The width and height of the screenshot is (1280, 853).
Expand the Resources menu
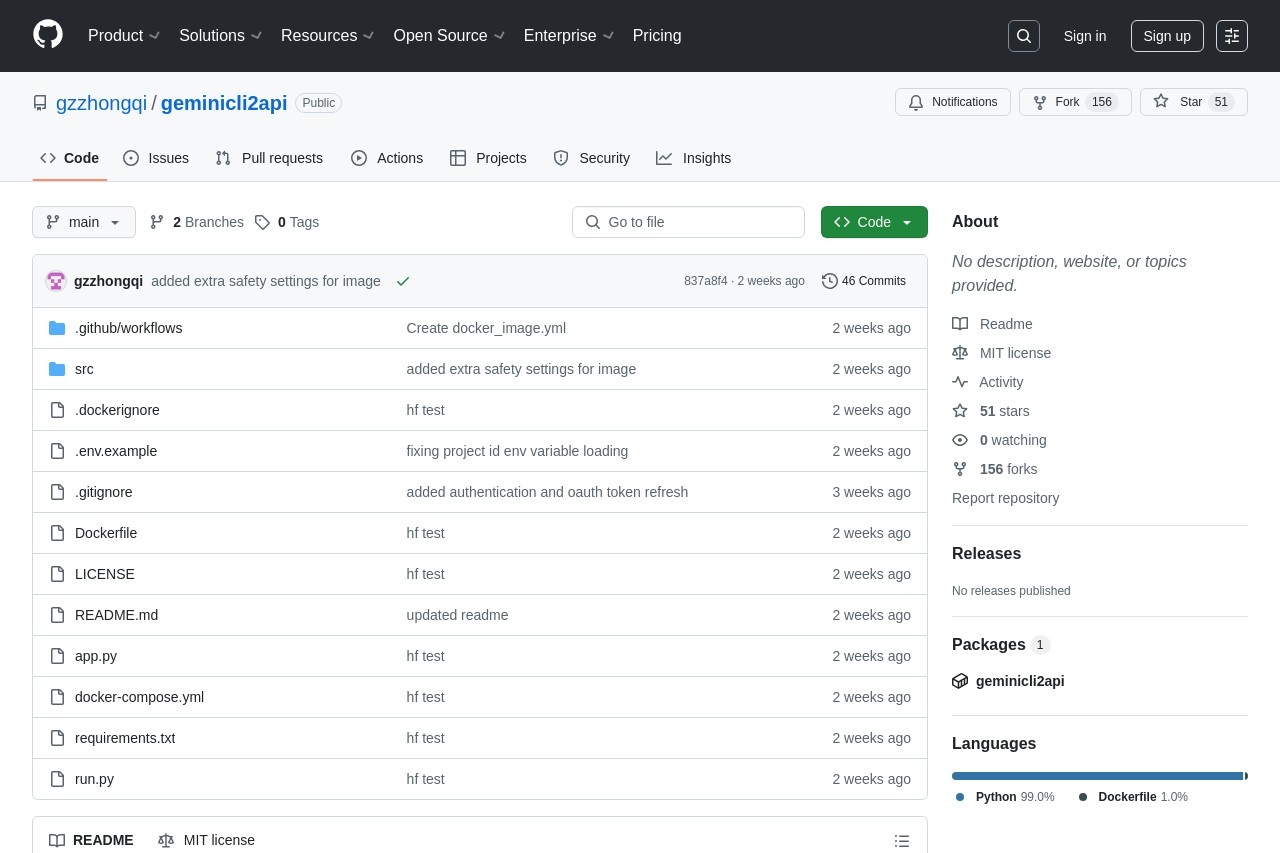(328, 36)
